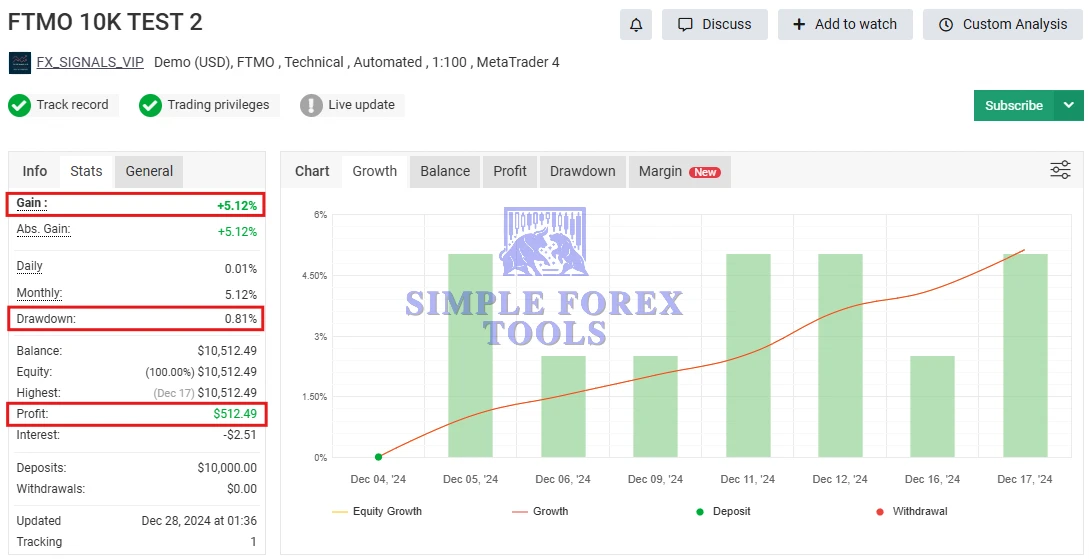
Task: Click the Live update grey warning icon
Action: [311, 105]
